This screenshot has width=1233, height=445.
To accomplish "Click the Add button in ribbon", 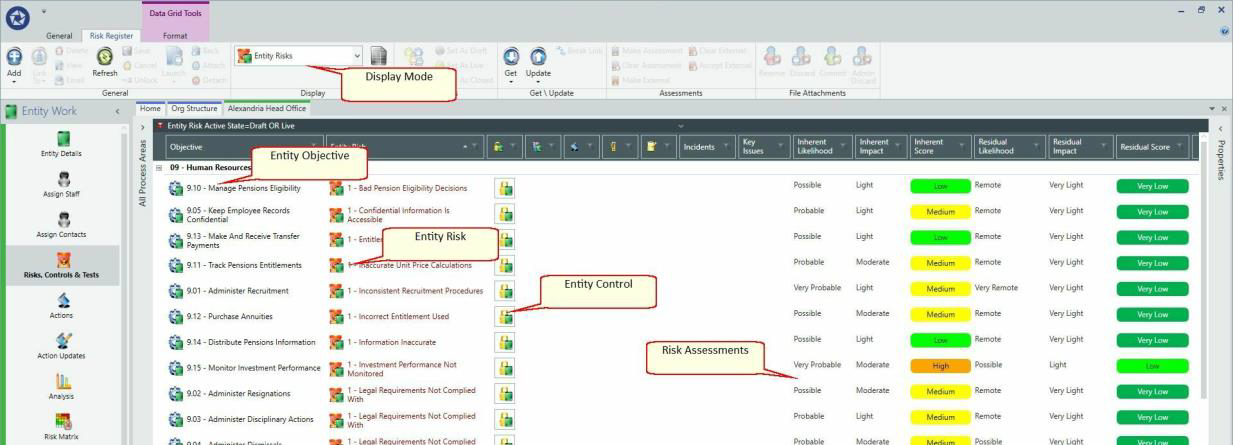I will click(15, 64).
